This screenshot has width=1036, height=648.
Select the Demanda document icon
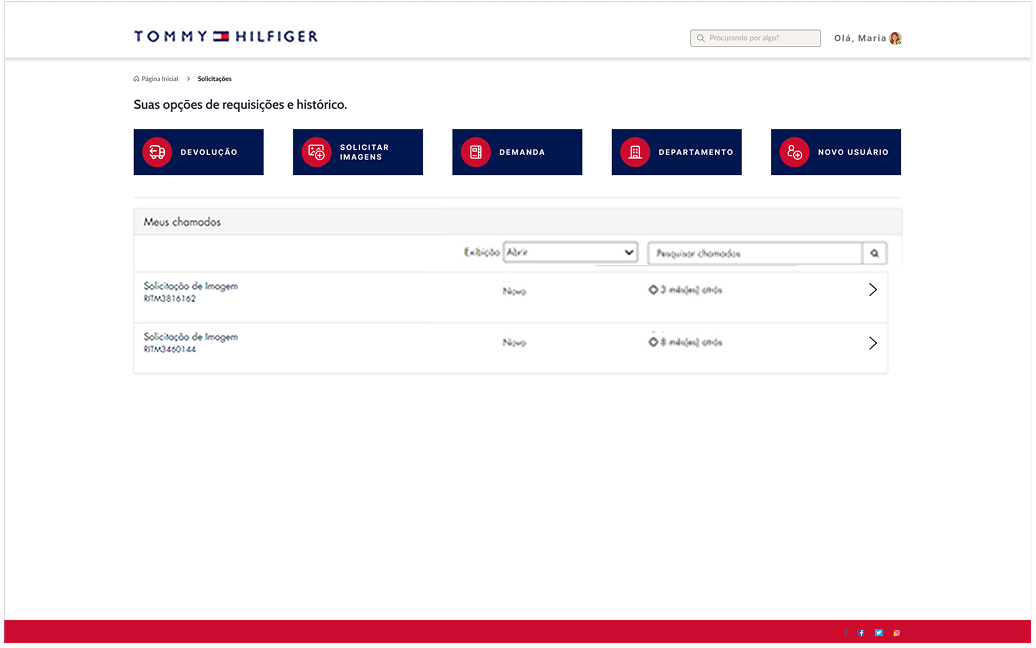pyautogui.click(x=475, y=152)
